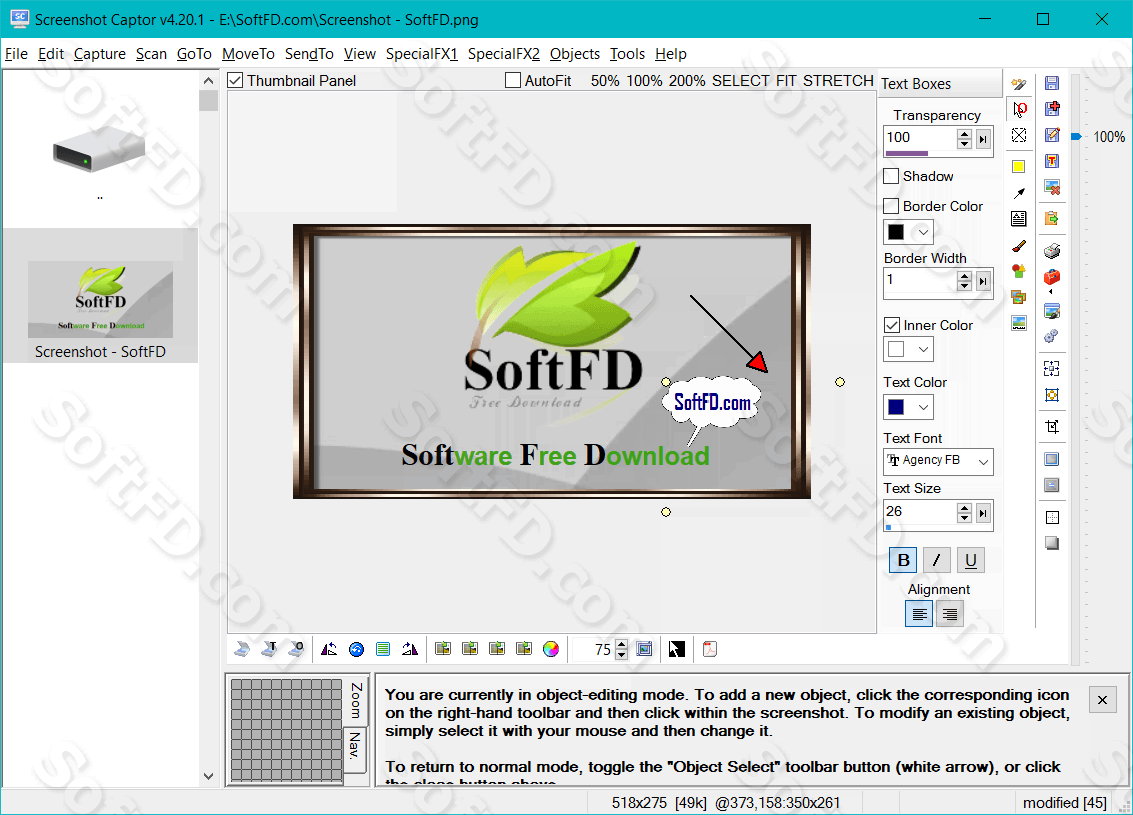Screen dimensions: 1133x815
Task: Click the red toolbox icon
Action: (x=1052, y=277)
